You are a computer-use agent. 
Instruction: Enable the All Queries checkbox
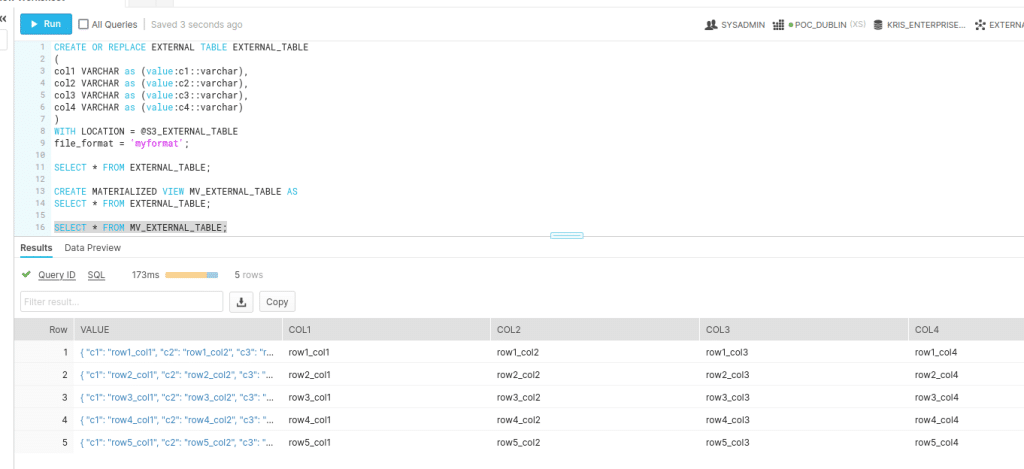point(83,24)
